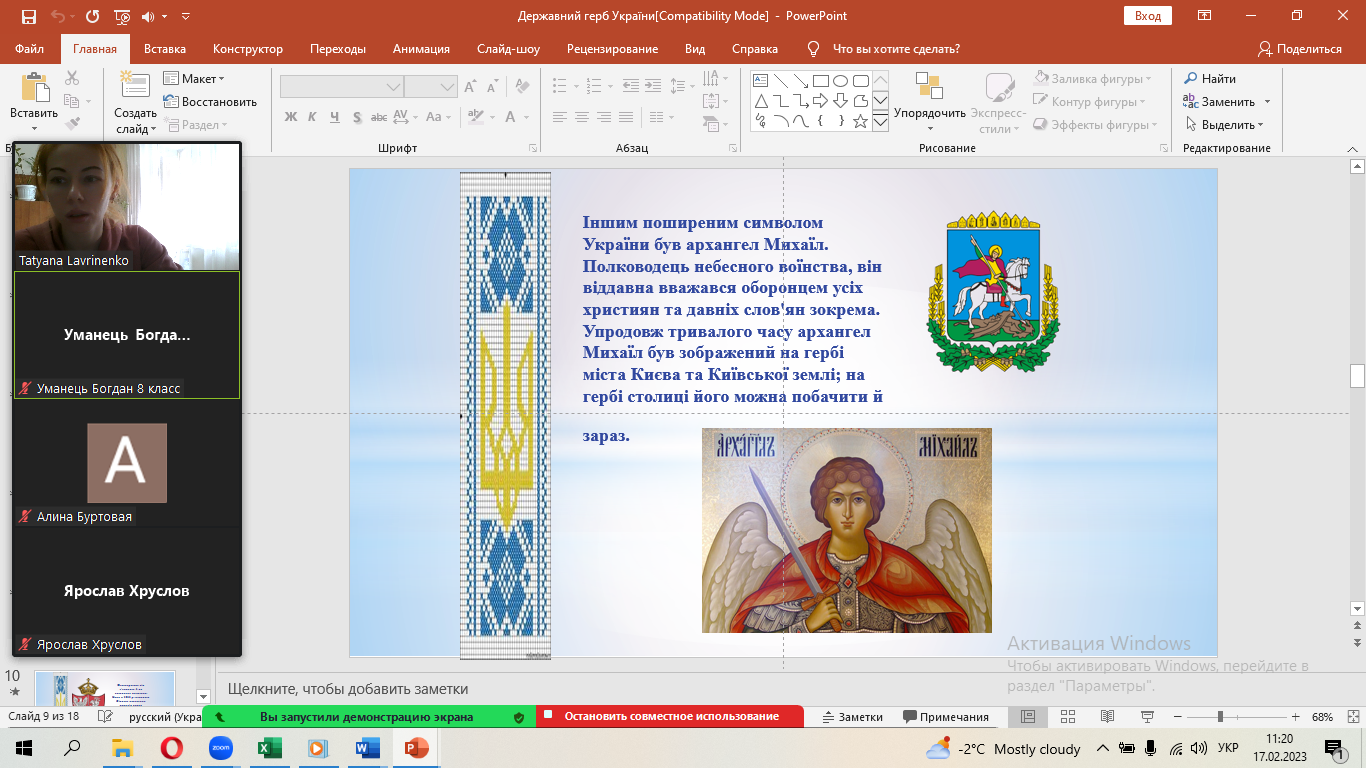Toggle Bold (Ж) formatting
The height and width of the screenshot is (768, 1366).
pos(291,117)
